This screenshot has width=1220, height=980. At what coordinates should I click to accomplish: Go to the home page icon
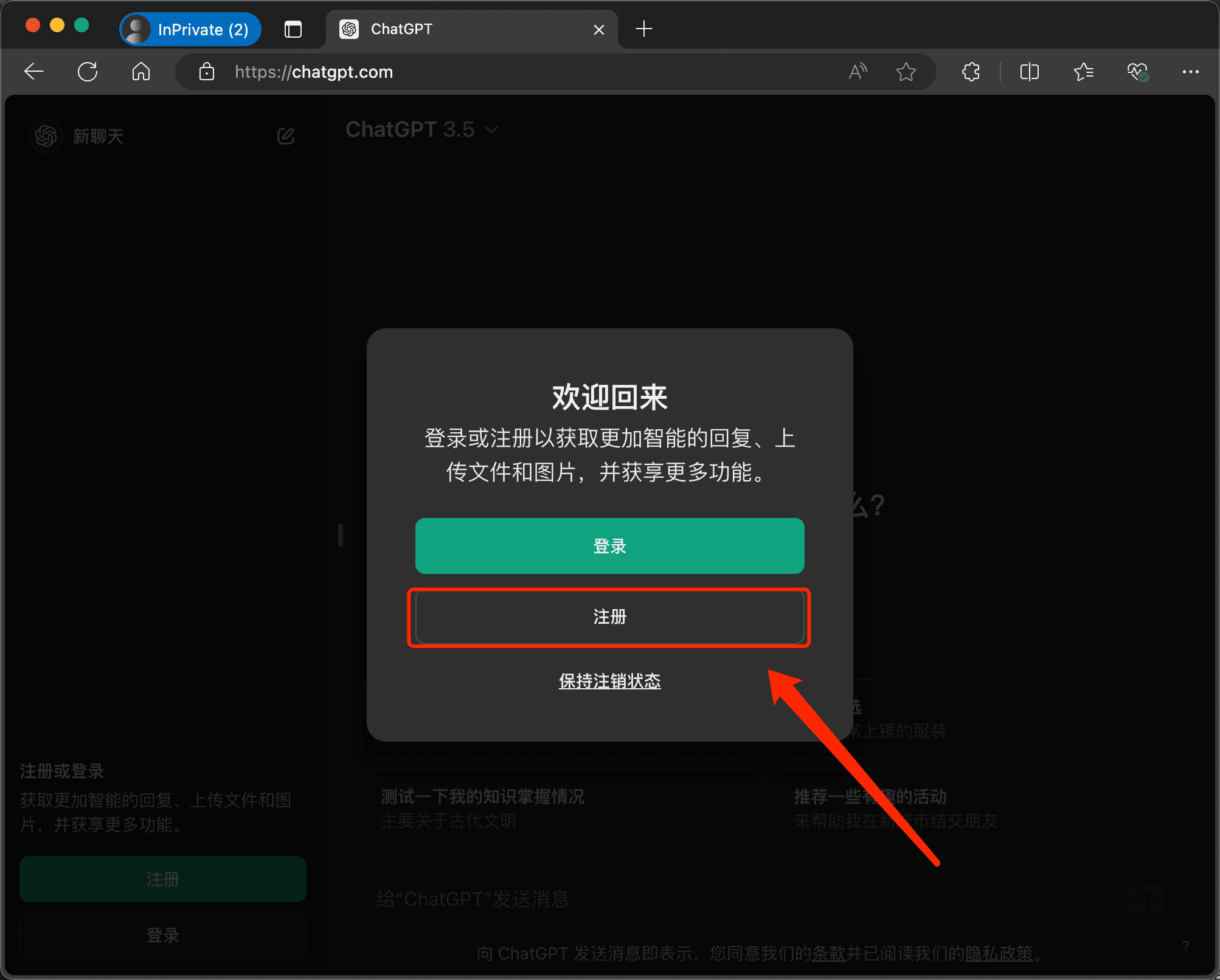click(x=140, y=72)
